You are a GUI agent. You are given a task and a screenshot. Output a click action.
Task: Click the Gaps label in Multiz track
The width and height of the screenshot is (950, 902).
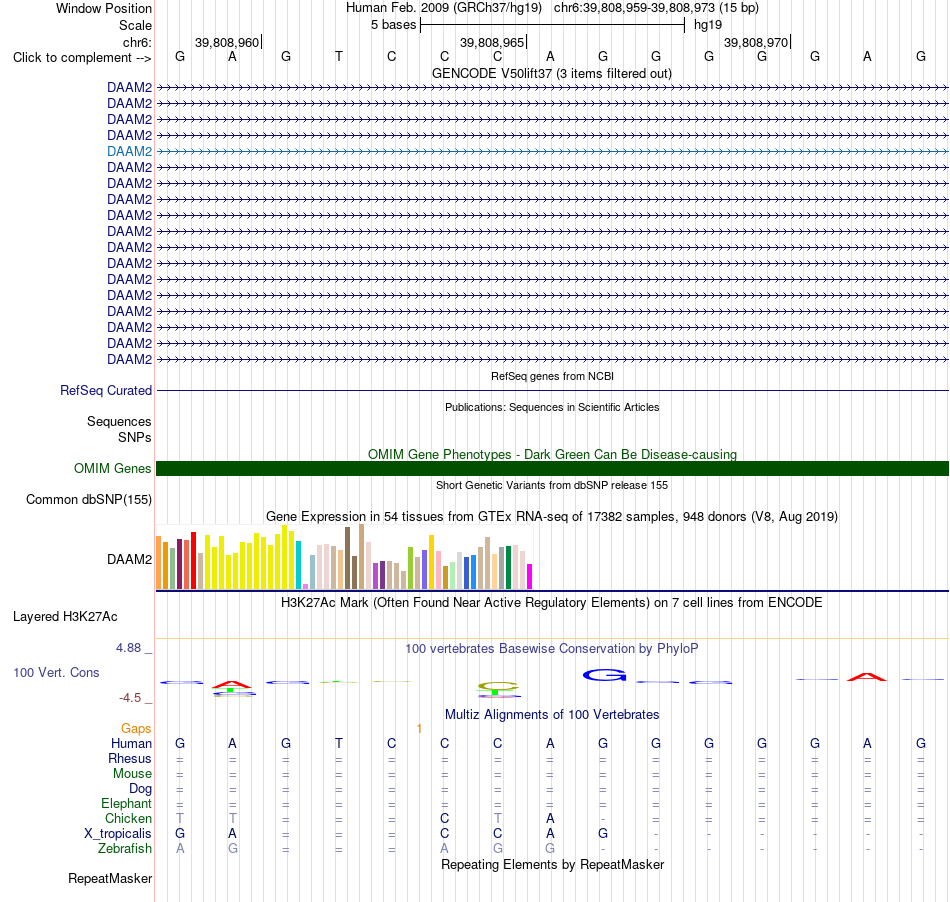[x=136, y=728]
